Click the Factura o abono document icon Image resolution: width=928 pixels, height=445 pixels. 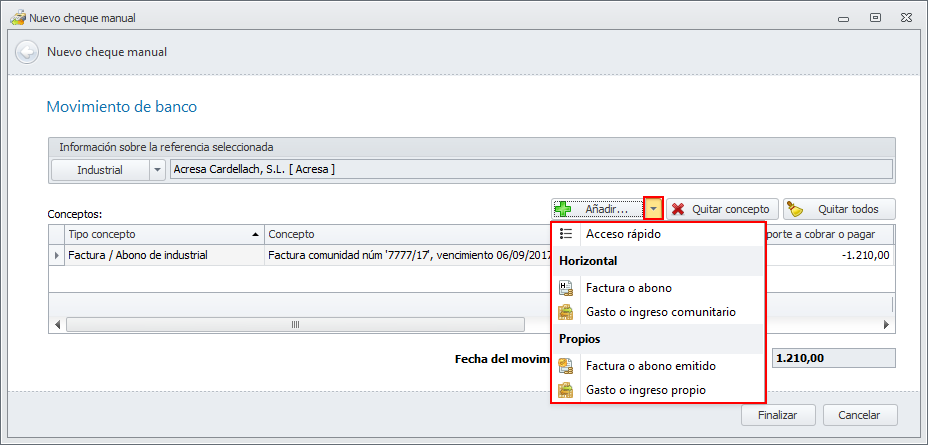(x=566, y=288)
